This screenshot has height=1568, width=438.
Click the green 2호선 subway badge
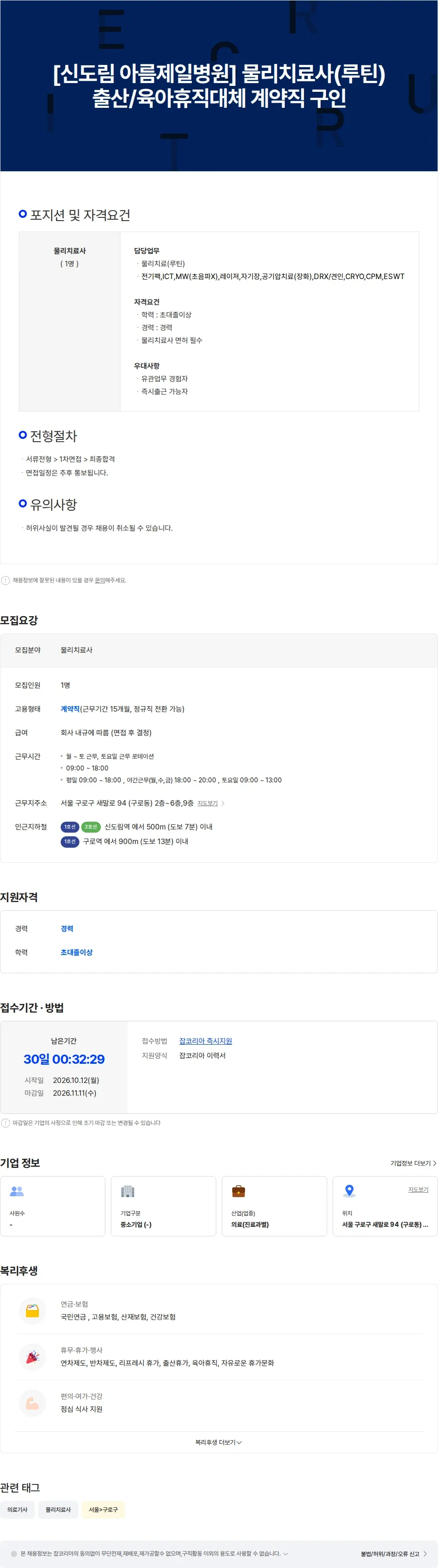91,827
